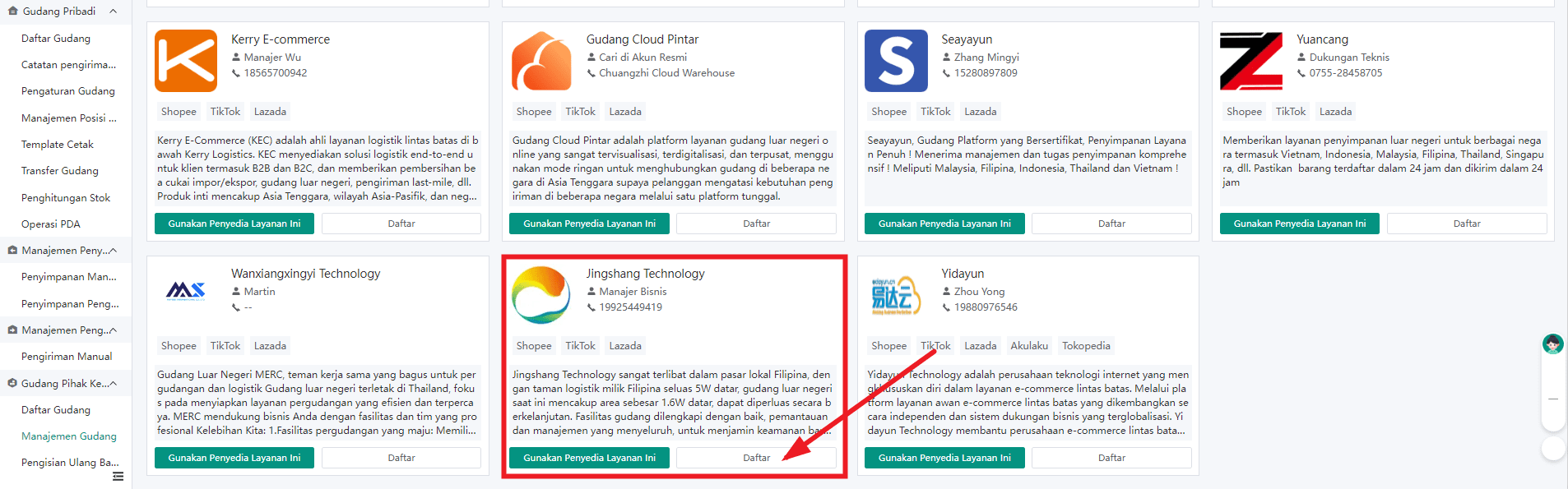This screenshot has height=489, width=1568.
Task: Click Lazada tag on Yuancang card
Action: click(1335, 112)
